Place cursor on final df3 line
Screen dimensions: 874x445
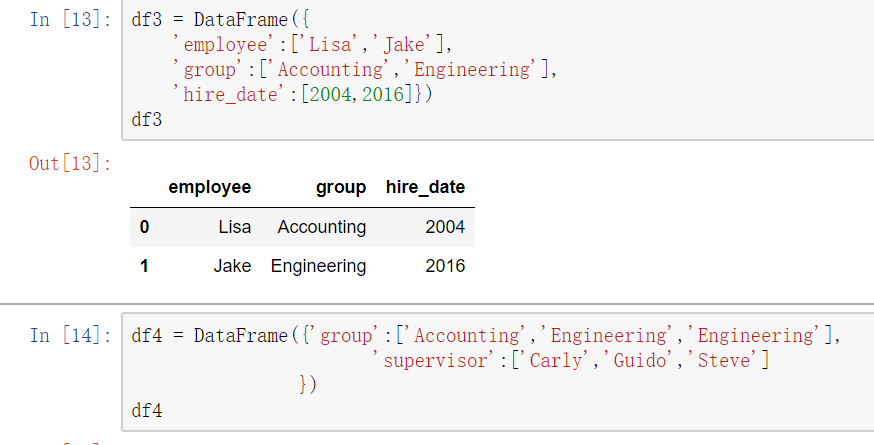coord(146,120)
